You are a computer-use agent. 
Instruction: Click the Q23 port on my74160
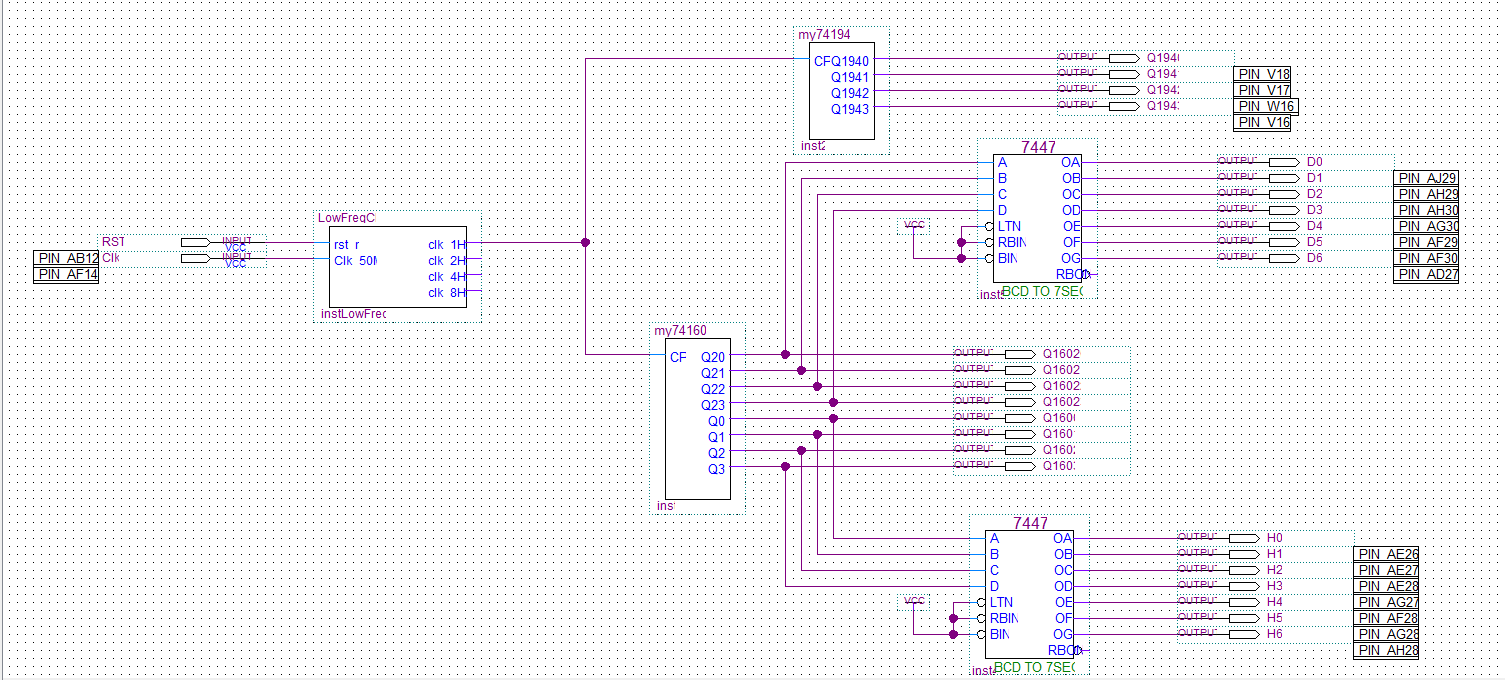click(x=713, y=405)
